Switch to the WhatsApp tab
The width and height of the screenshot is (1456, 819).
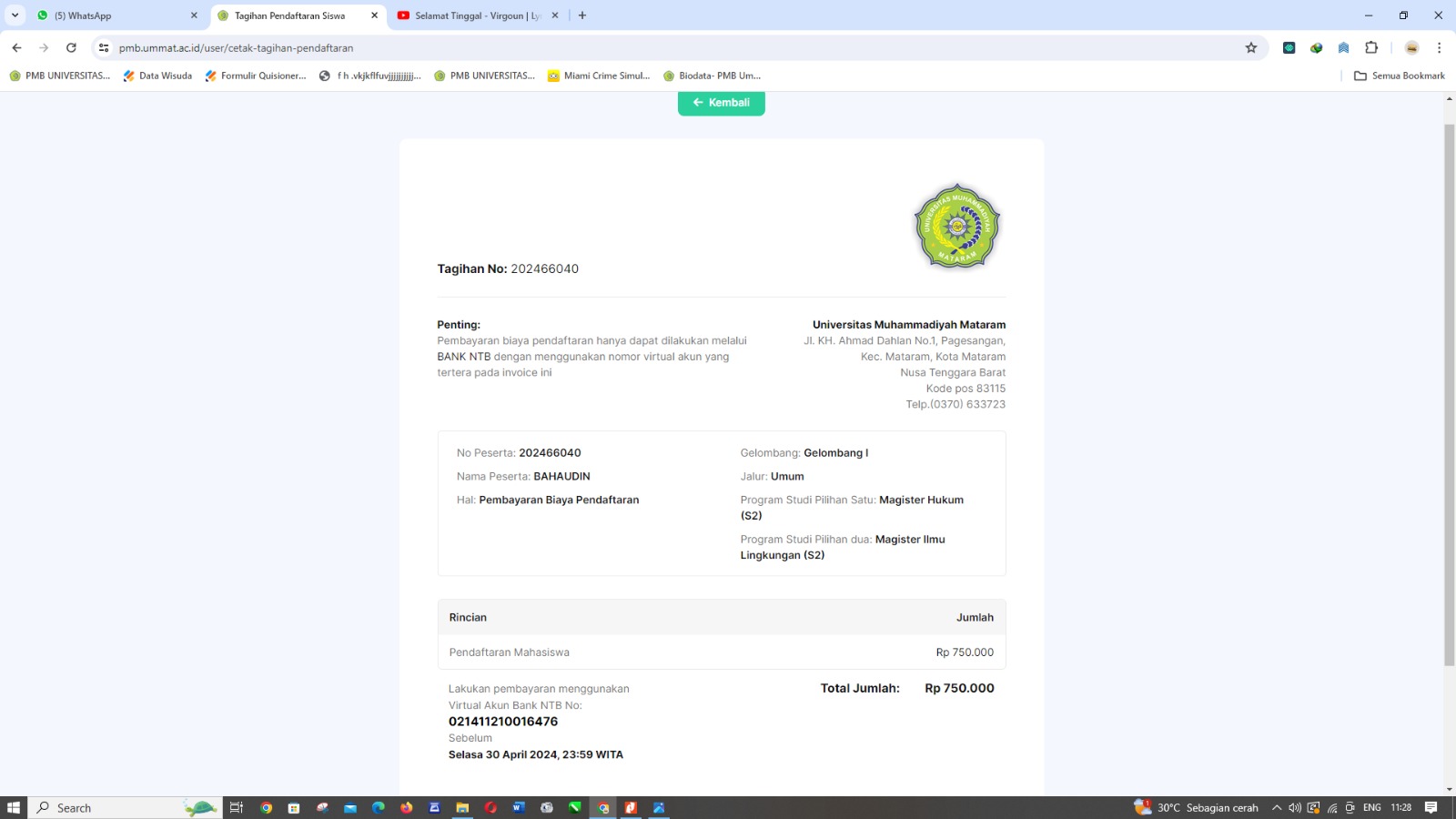tap(109, 15)
